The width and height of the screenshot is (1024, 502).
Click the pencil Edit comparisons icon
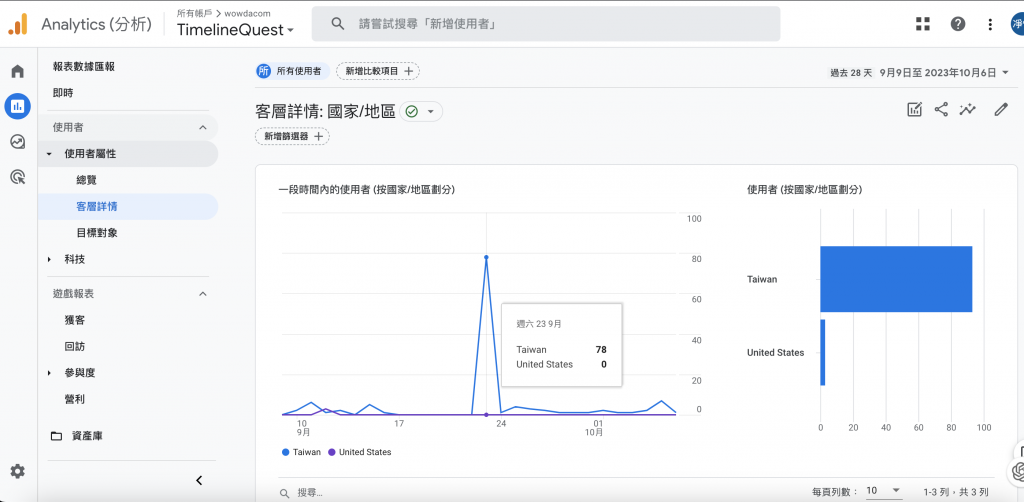1001,110
